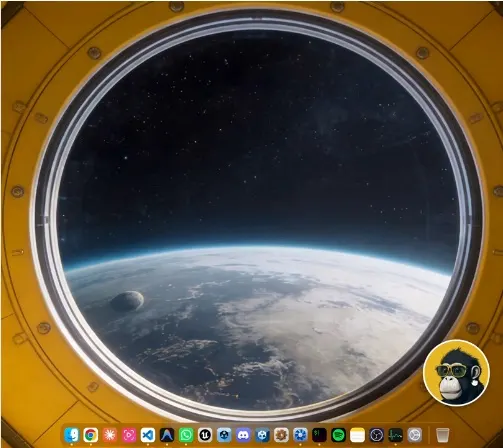Launch Google Chrome from the dock

point(91,435)
